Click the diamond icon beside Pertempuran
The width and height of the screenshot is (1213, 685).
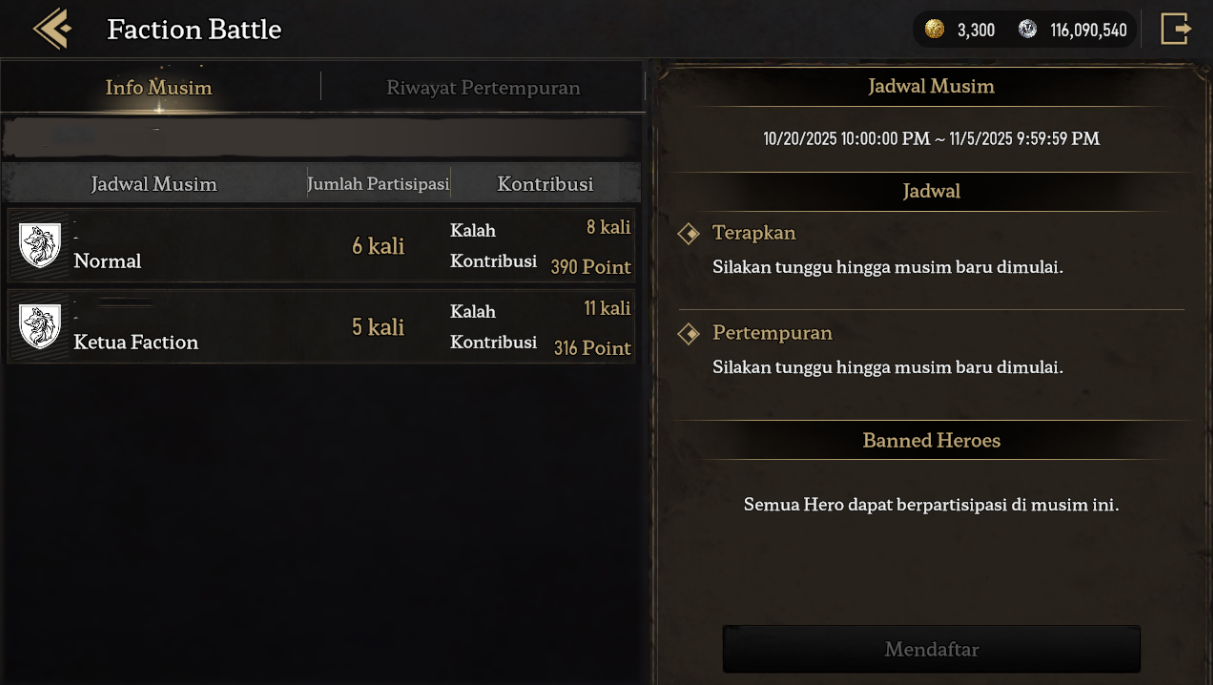(x=688, y=334)
